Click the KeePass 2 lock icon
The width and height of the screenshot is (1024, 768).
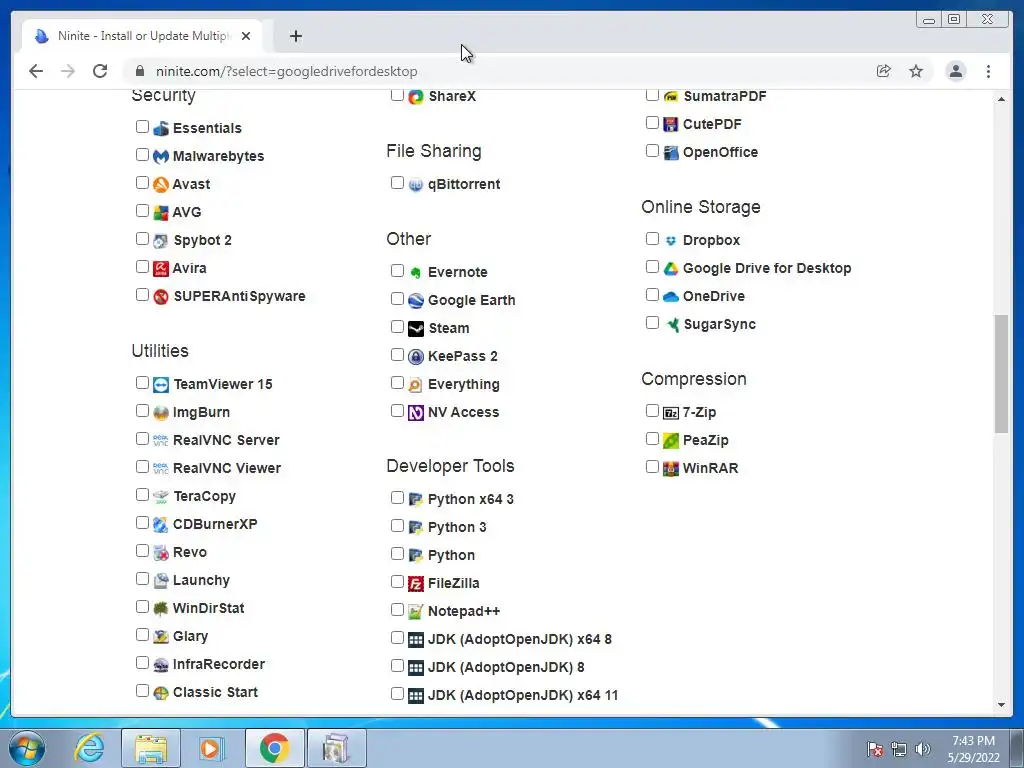(416, 357)
